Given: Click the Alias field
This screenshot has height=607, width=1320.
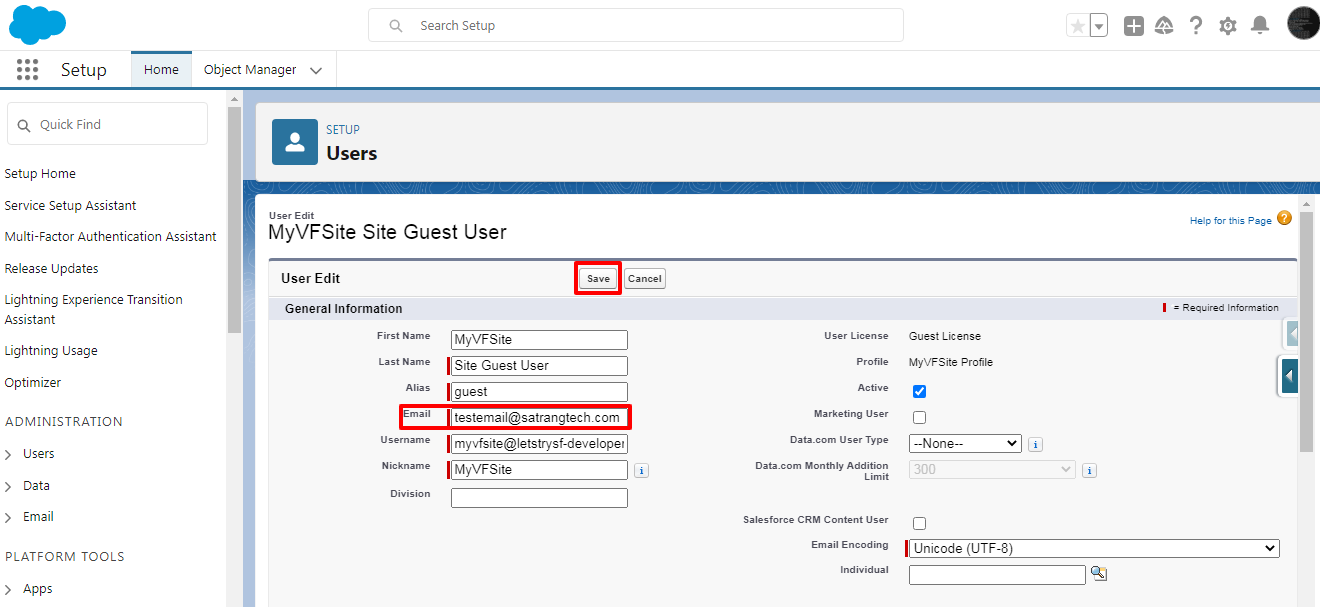Looking at the screenshot, I should click(539, 392).
